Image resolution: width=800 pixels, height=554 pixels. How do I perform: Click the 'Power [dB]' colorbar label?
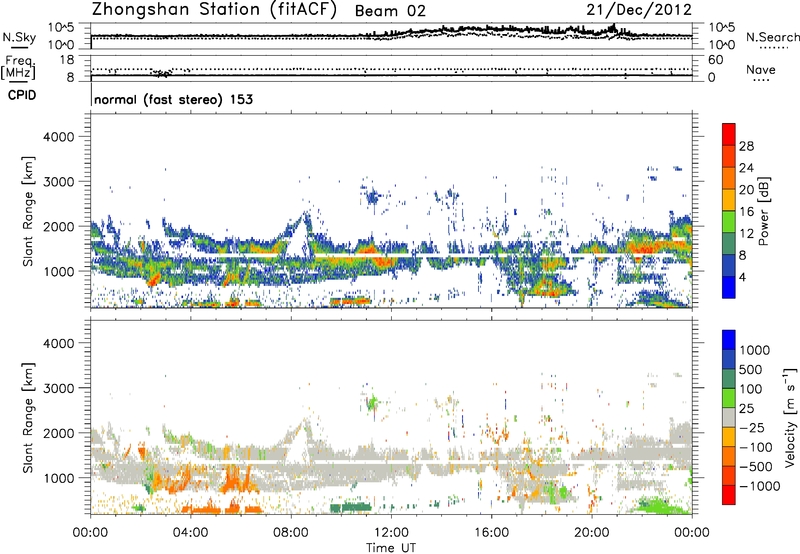point(764,211)
